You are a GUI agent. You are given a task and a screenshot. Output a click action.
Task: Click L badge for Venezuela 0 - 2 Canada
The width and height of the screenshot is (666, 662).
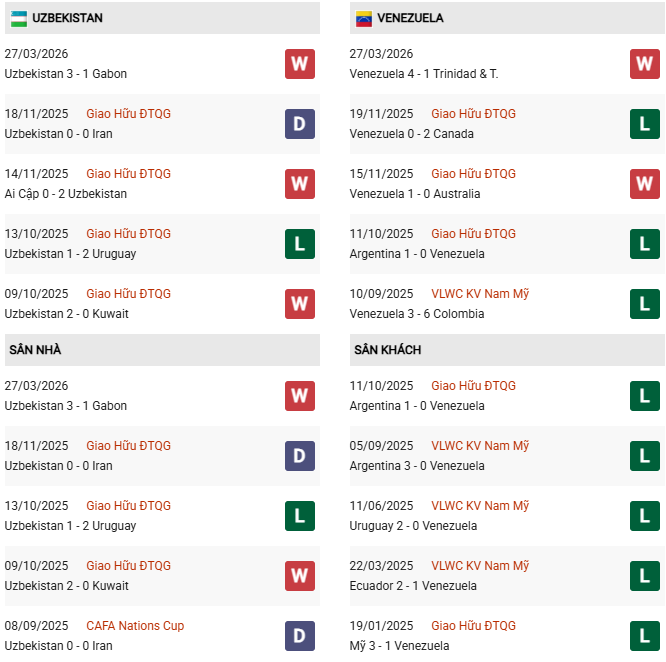click(x=645, y=124)
